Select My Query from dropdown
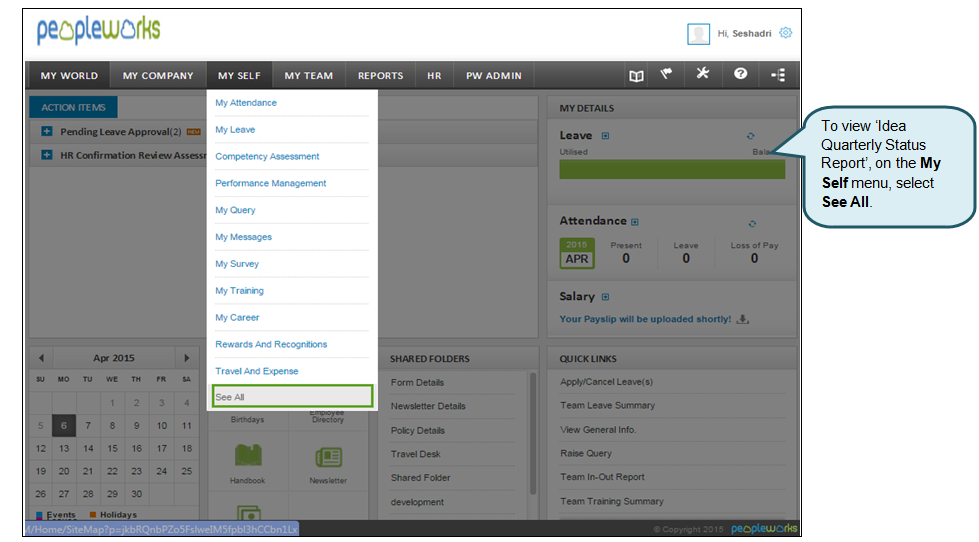 [235, 210]
